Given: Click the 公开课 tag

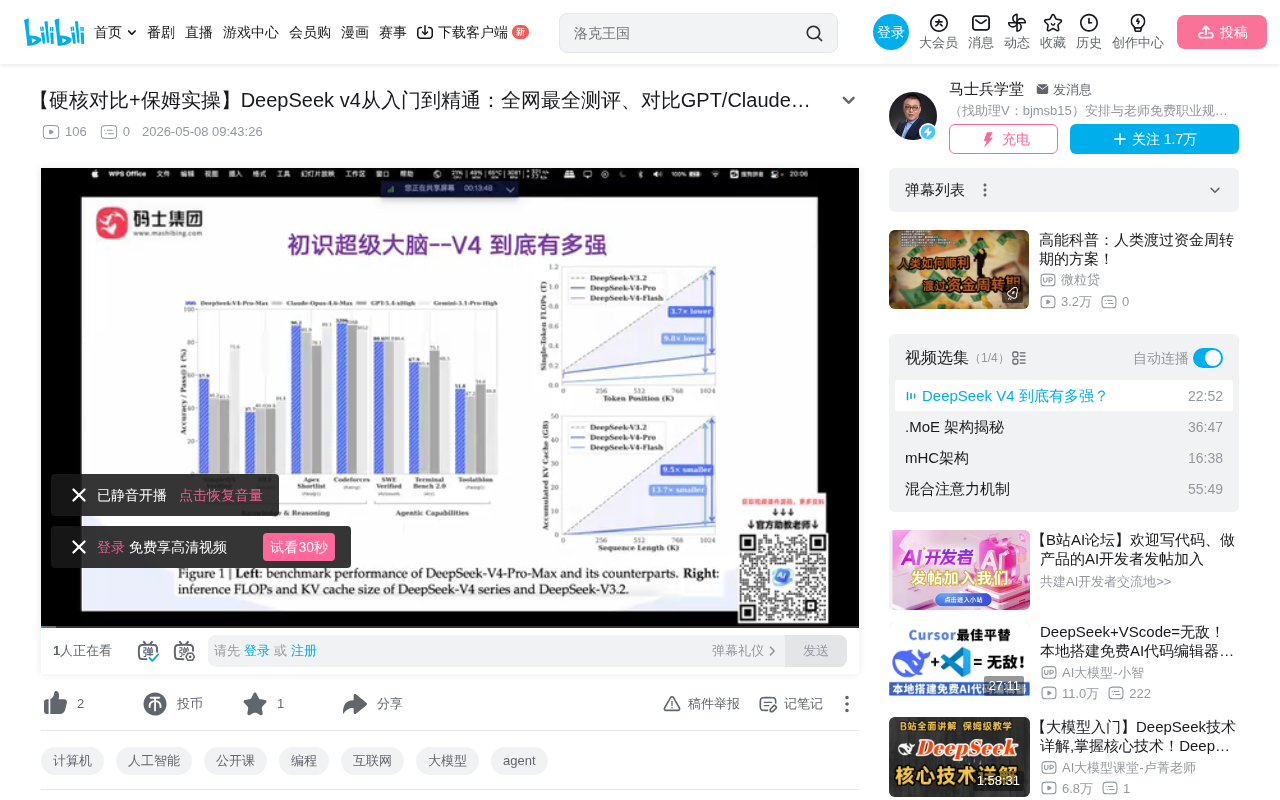Looking at the screenshot, I should pyautogui.click(x=235, y=761).
